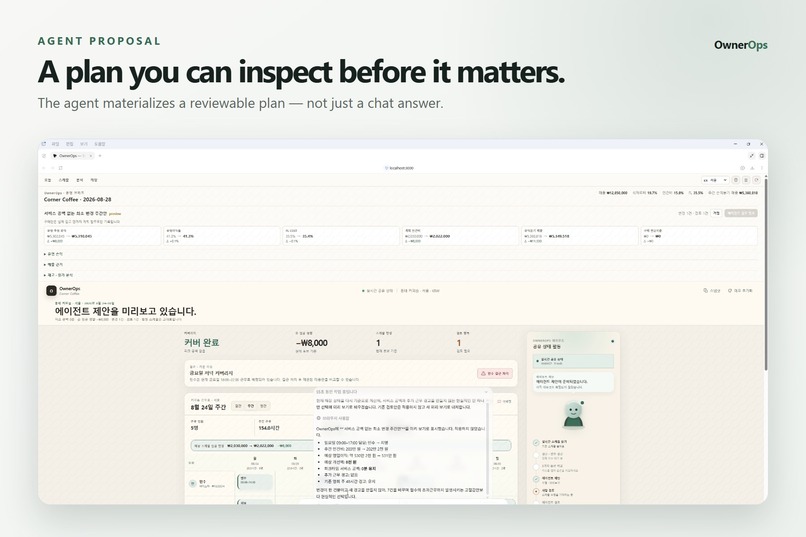The image size is (806, 537).
Task: Click the greyed green apply button
Action: click(741, 213)
